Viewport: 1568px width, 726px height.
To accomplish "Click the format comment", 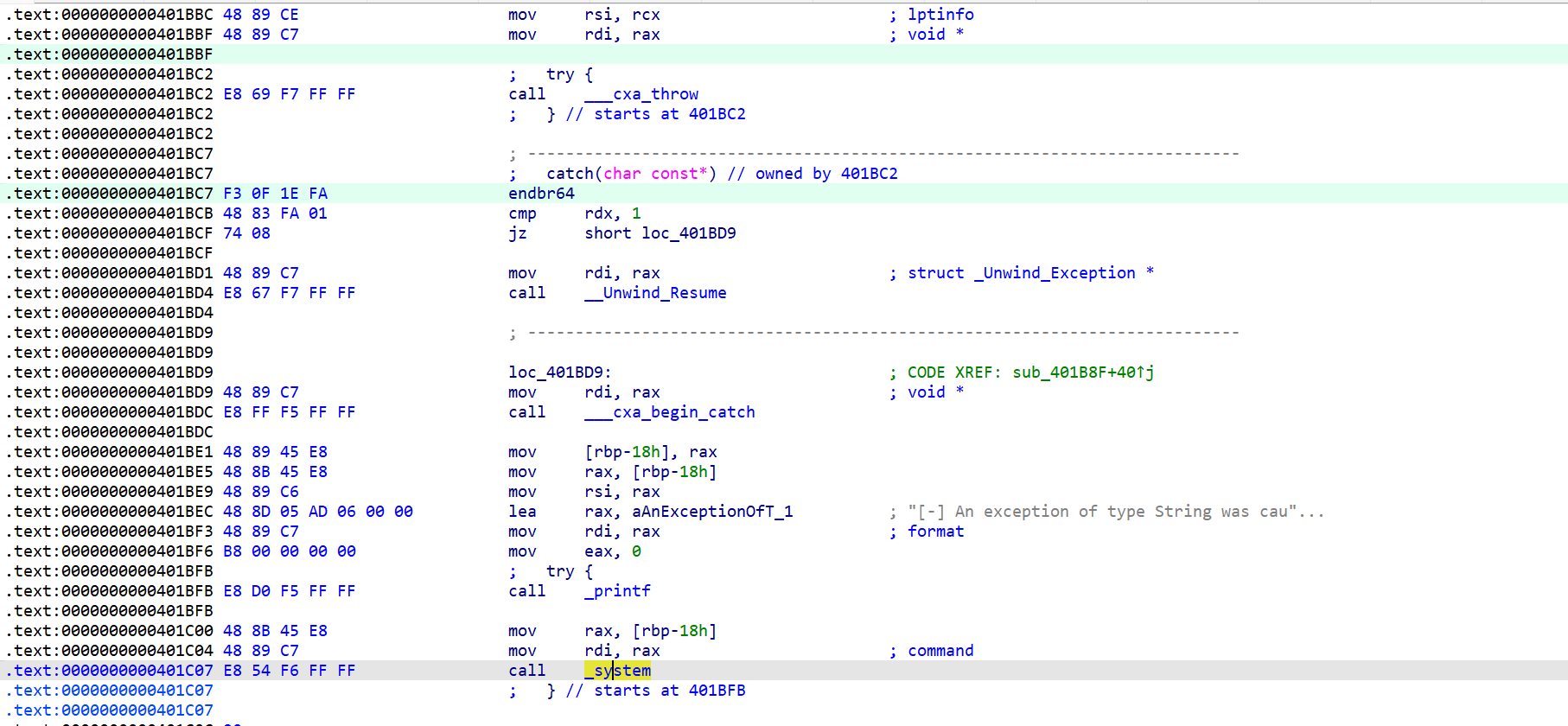I will coord(935,532).
